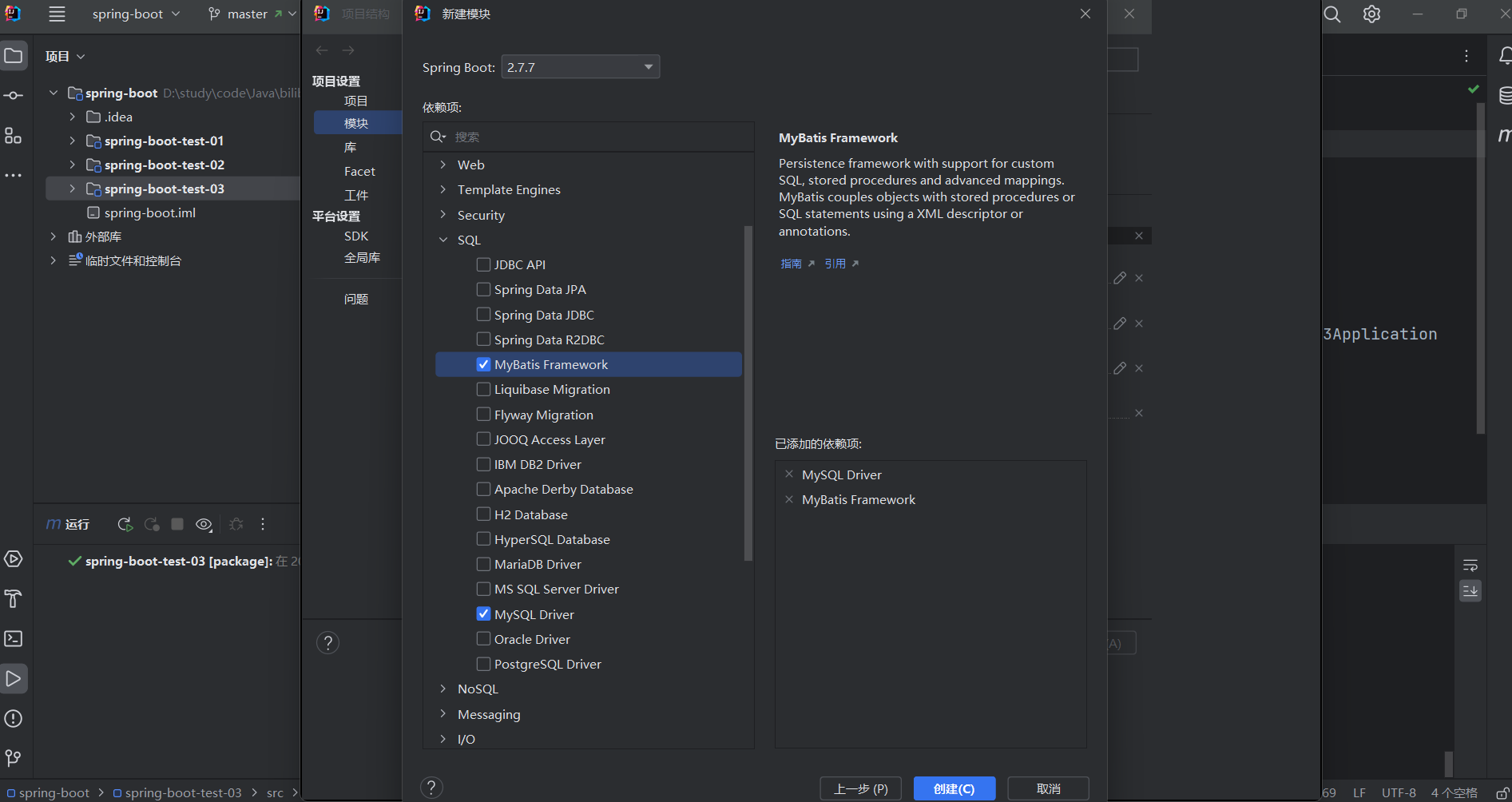The width and height of the screenshot is (1512, 802).
Task: Open the Commit tool window icon
Action: point(14,95)
